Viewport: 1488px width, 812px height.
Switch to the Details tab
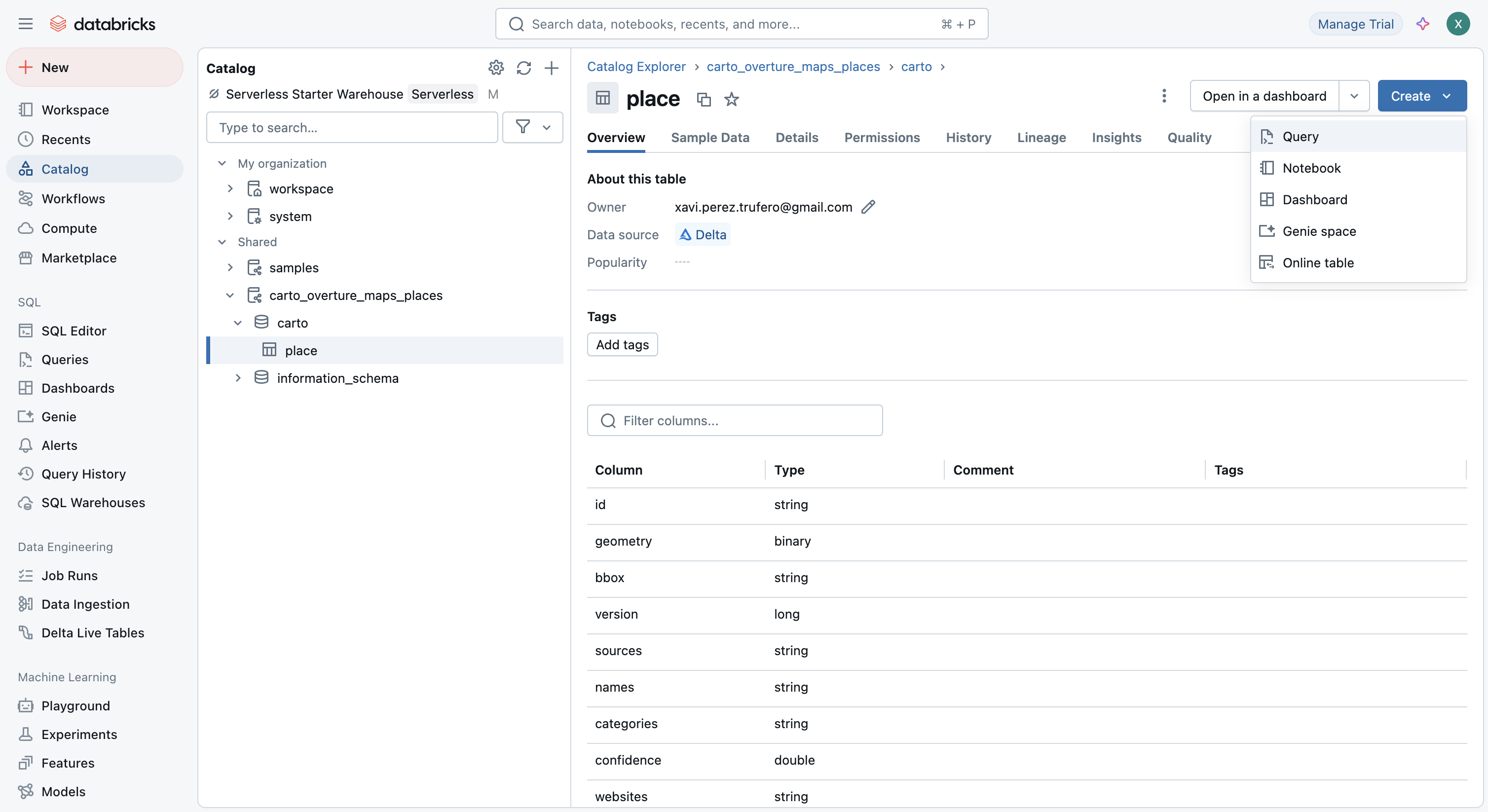point(797,138)
